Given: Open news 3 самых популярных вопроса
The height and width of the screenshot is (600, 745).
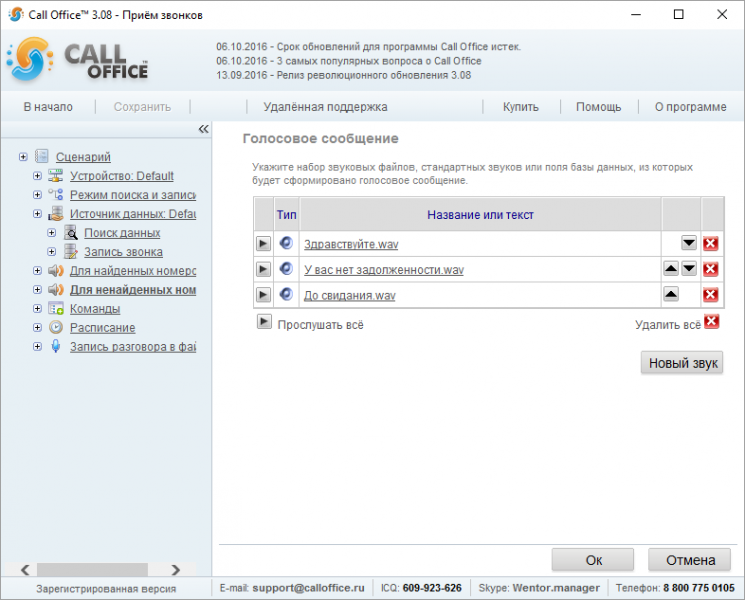Looking at the screenshot, I should click(349, 61).
